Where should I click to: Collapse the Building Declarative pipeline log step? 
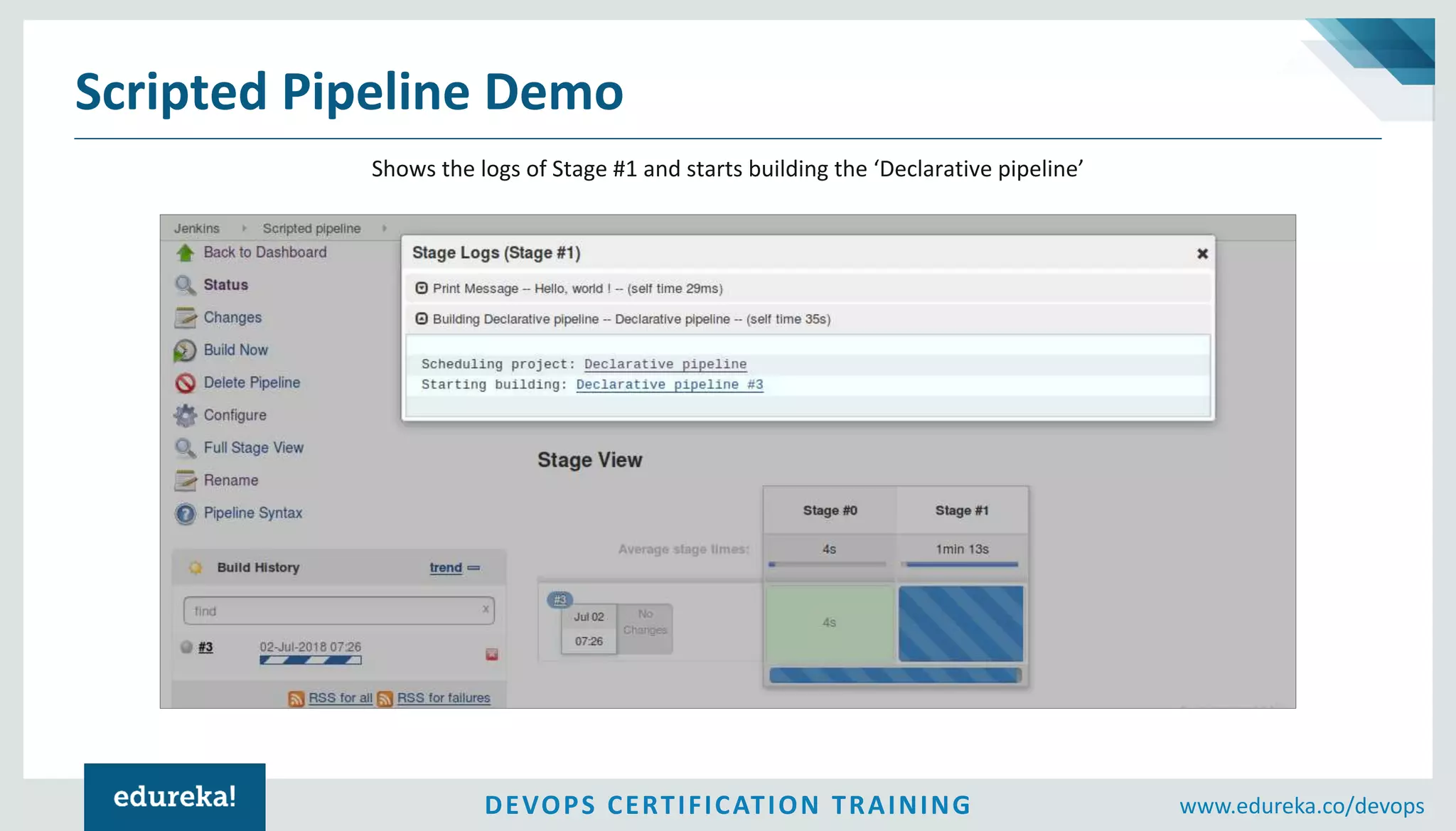click(422, 318)
